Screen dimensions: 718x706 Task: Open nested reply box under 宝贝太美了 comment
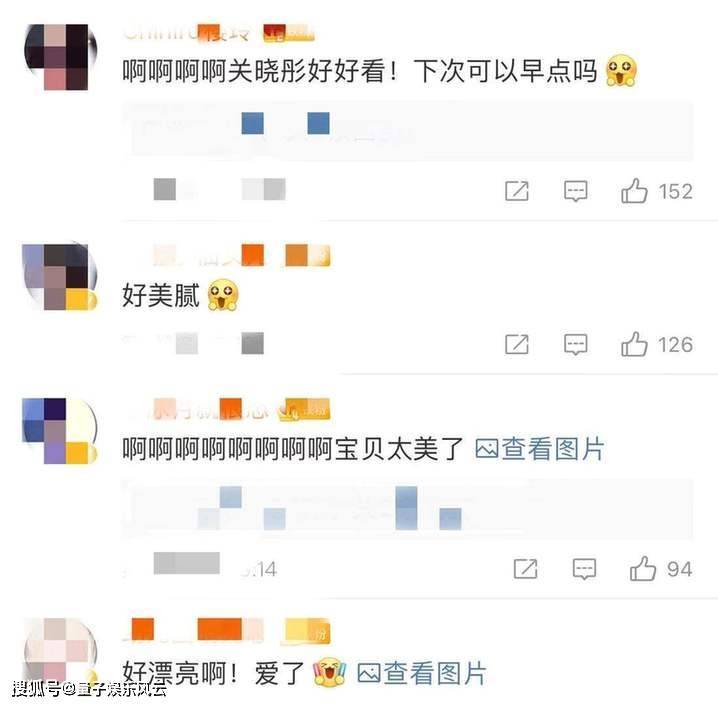point(408,509)
